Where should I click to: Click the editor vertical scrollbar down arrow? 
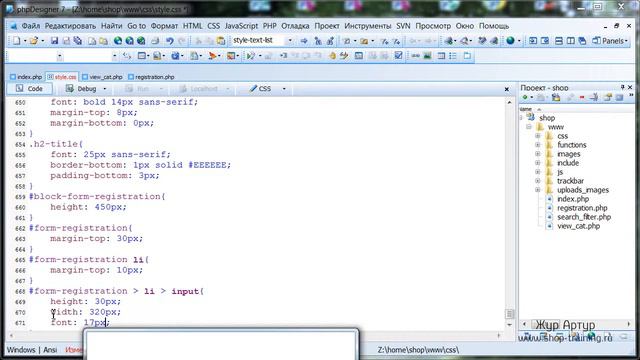509,325
